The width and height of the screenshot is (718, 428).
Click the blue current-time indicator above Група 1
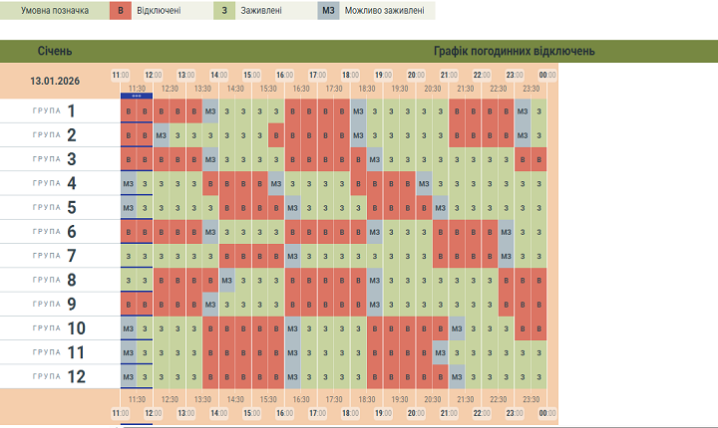136,96
